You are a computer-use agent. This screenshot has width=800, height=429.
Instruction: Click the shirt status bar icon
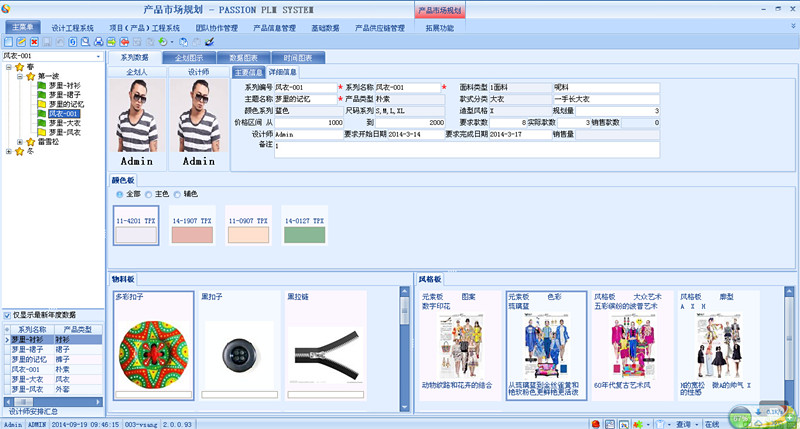(x=659, y=424)
